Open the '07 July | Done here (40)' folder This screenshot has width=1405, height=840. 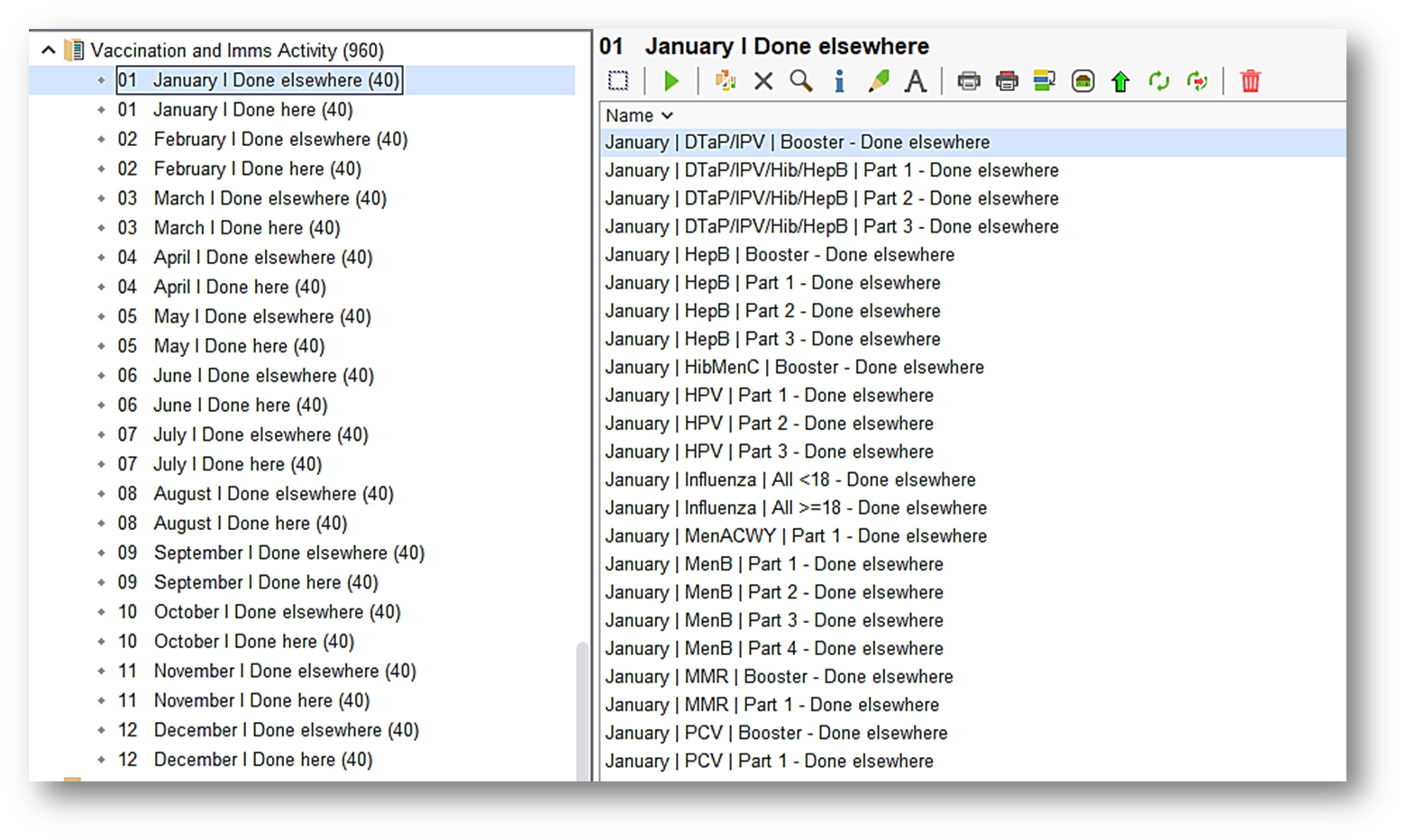(220, 464)
